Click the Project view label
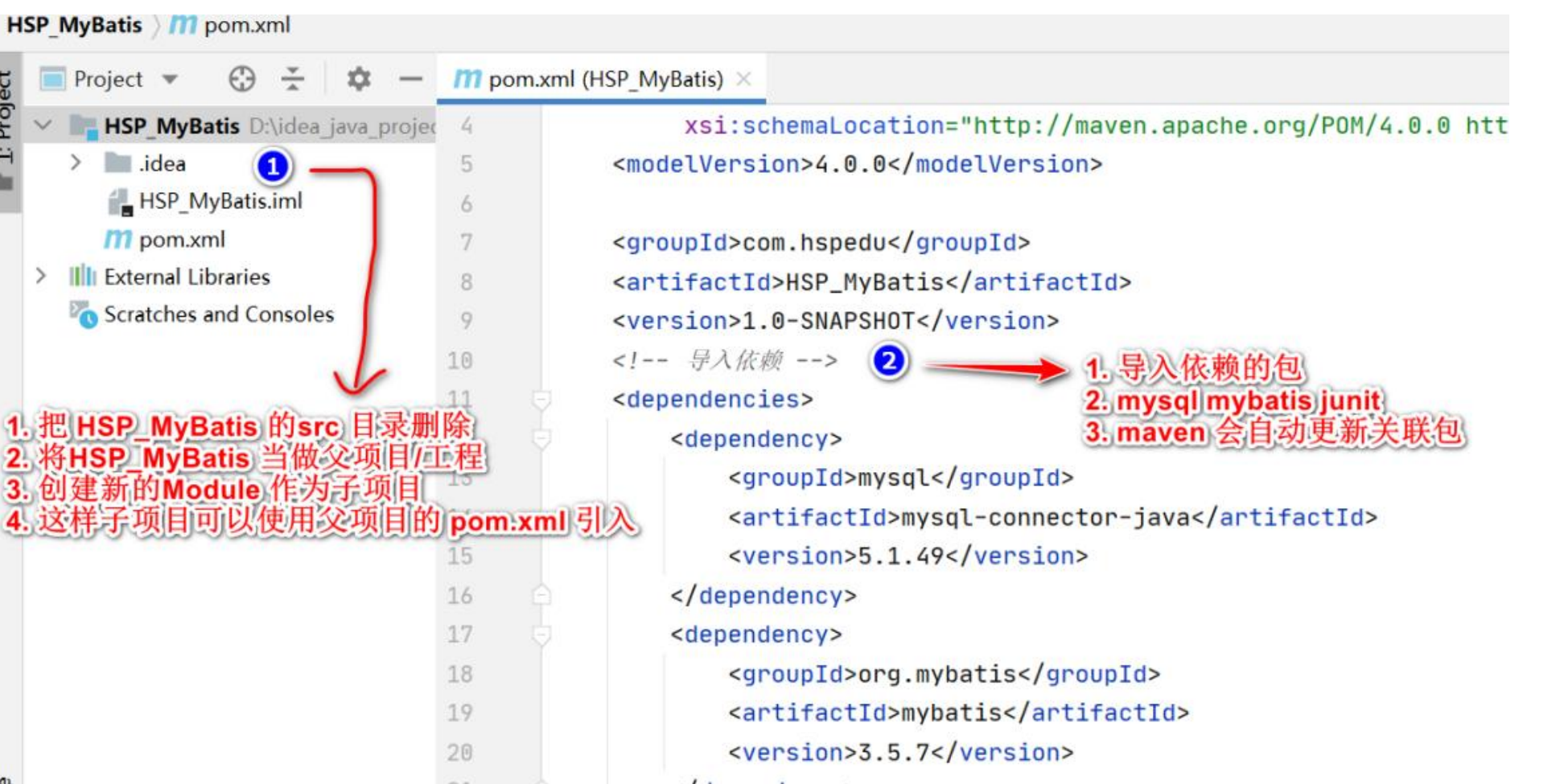Viewport: 1564px width, 784px height. [x=108, y=79]
